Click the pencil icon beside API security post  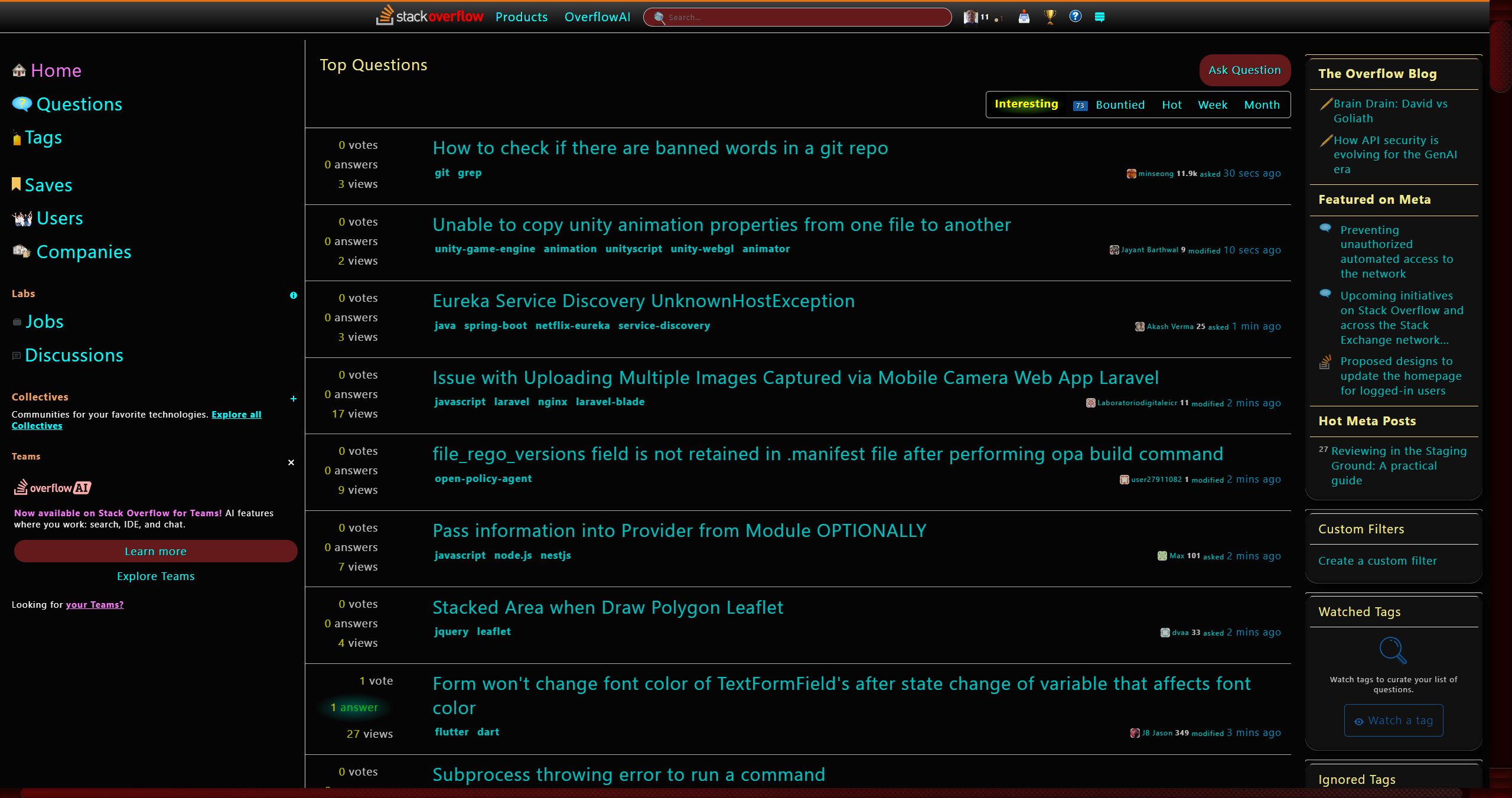(1326, 141)
